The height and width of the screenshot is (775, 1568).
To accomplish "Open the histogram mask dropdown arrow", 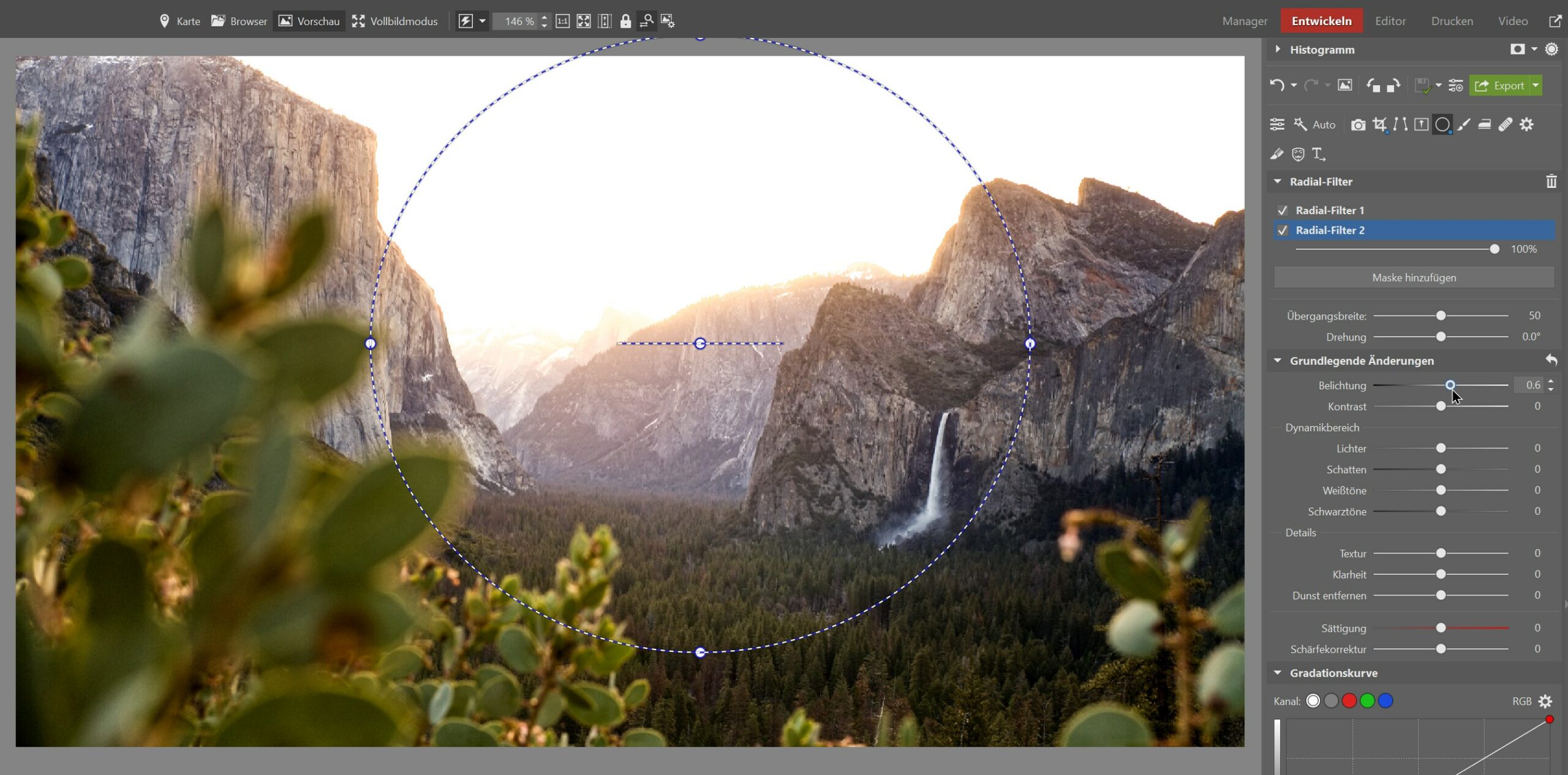I will click(x=1534, y=50).
